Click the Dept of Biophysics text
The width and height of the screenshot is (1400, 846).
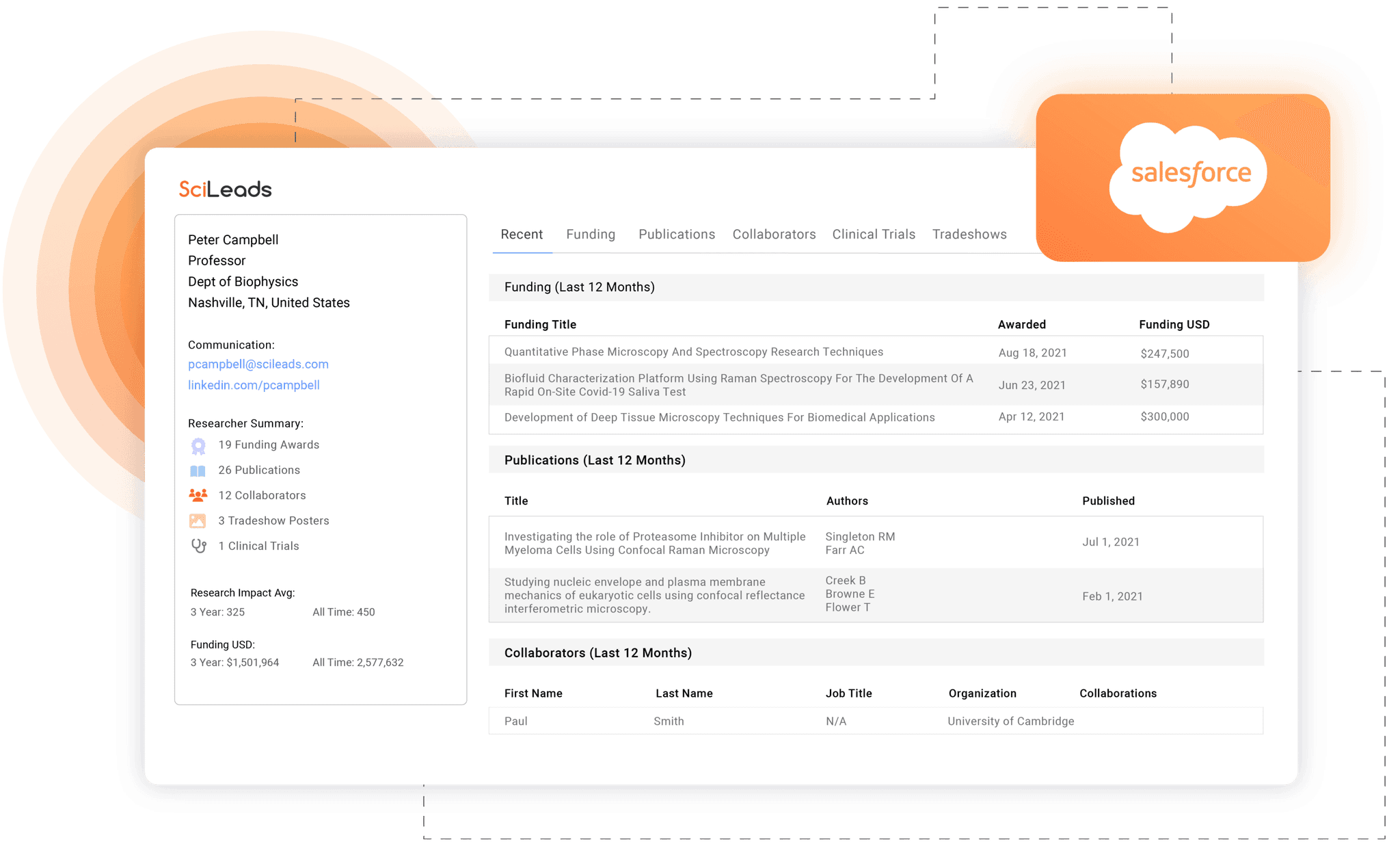(243, 282)
